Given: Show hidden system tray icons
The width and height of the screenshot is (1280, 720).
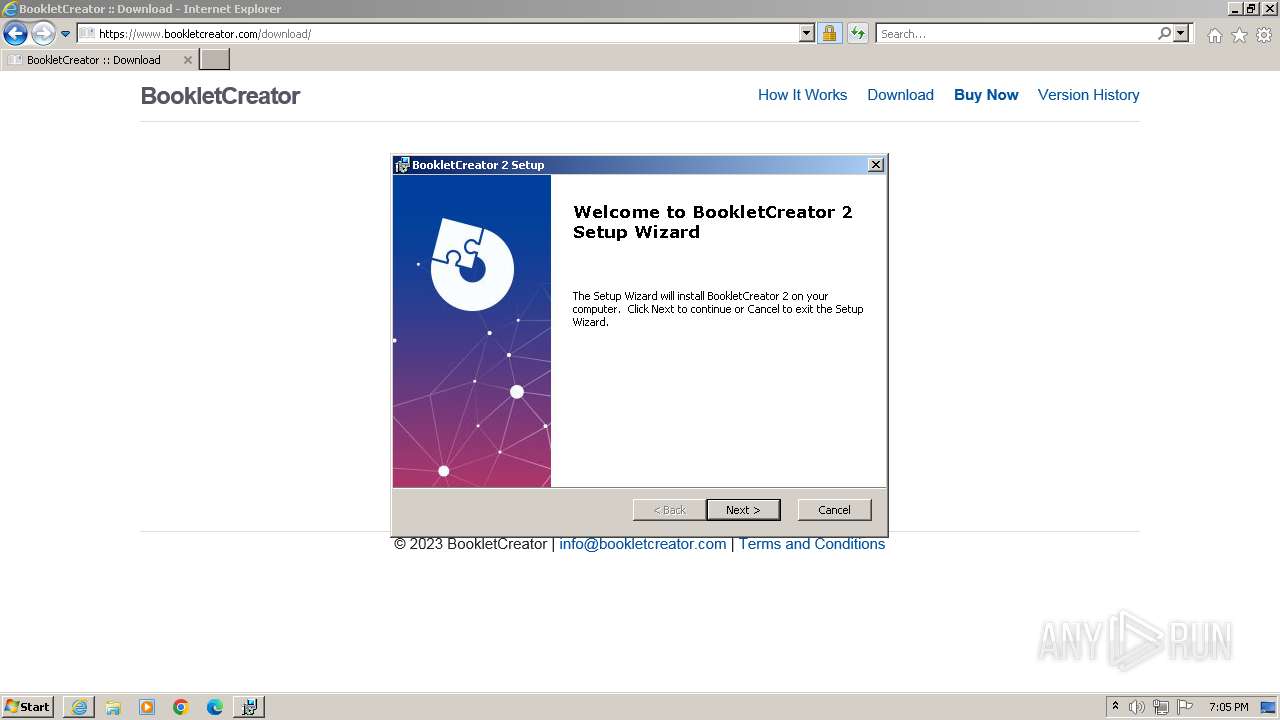Looking at the screenshot, I should [1115, 707].
